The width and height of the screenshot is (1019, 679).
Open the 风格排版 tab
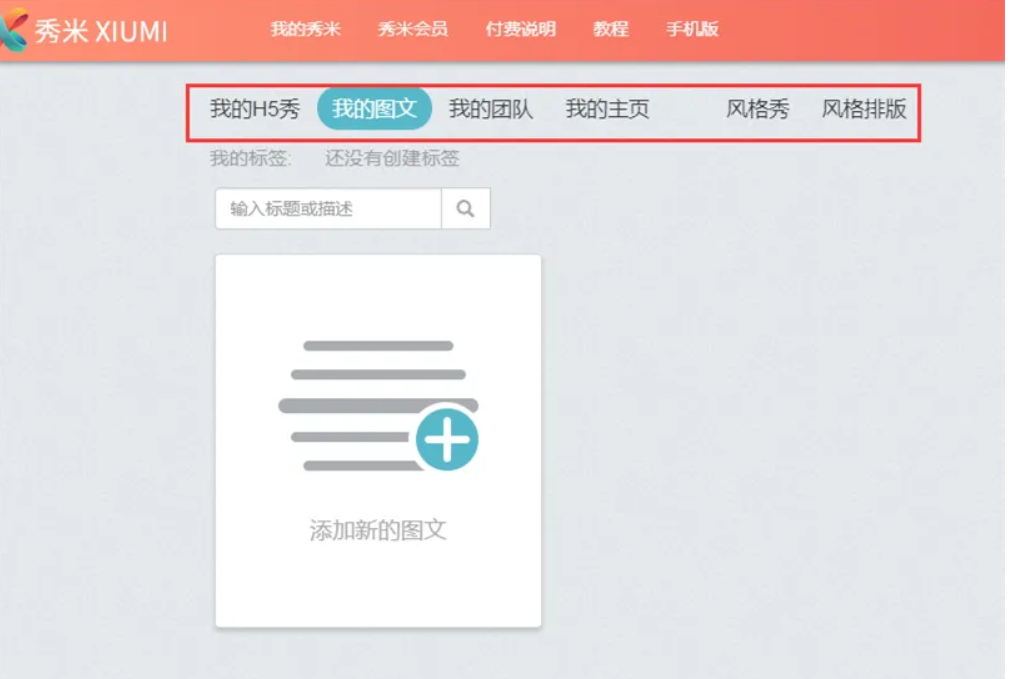[864, 109]
